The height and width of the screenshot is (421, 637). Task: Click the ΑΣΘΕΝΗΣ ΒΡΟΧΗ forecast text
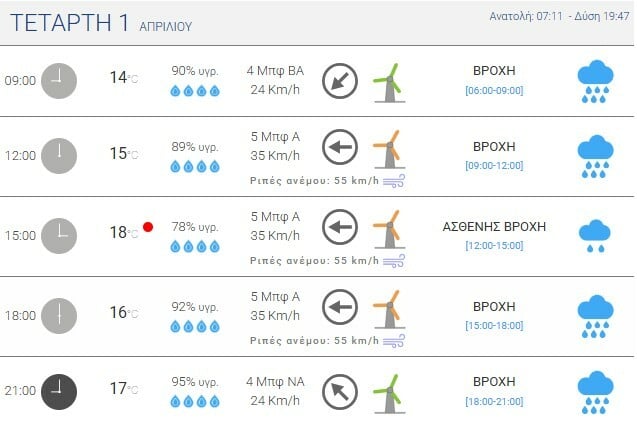pos(494,227)
